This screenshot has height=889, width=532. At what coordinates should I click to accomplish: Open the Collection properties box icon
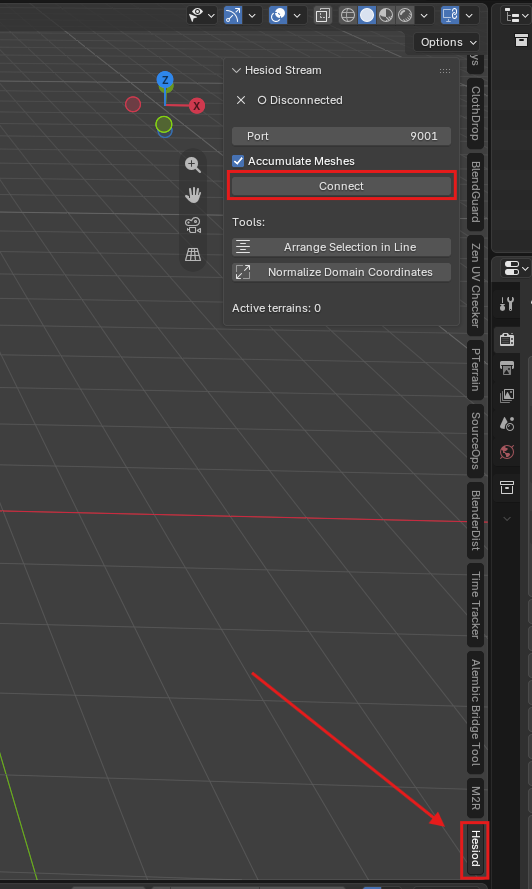click(507, 487)
